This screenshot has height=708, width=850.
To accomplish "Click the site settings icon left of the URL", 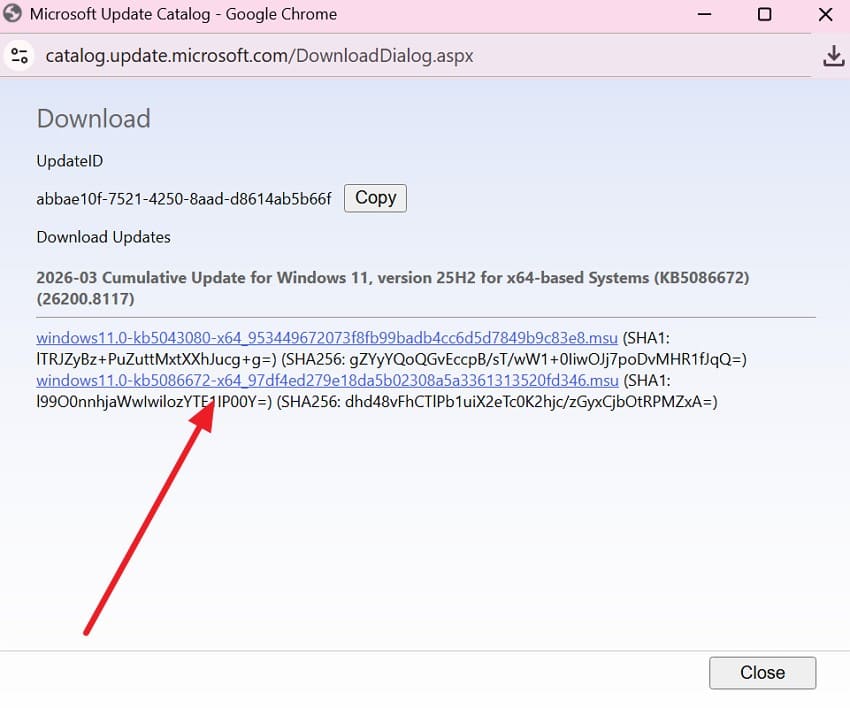I will [x=20, y=56].
